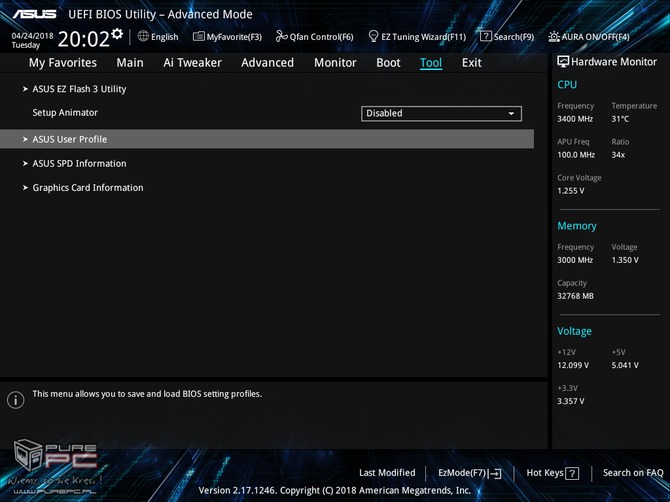Screen dimensions: 670x502
Task: Open Search on FAQ
Action: coord(633,473)
